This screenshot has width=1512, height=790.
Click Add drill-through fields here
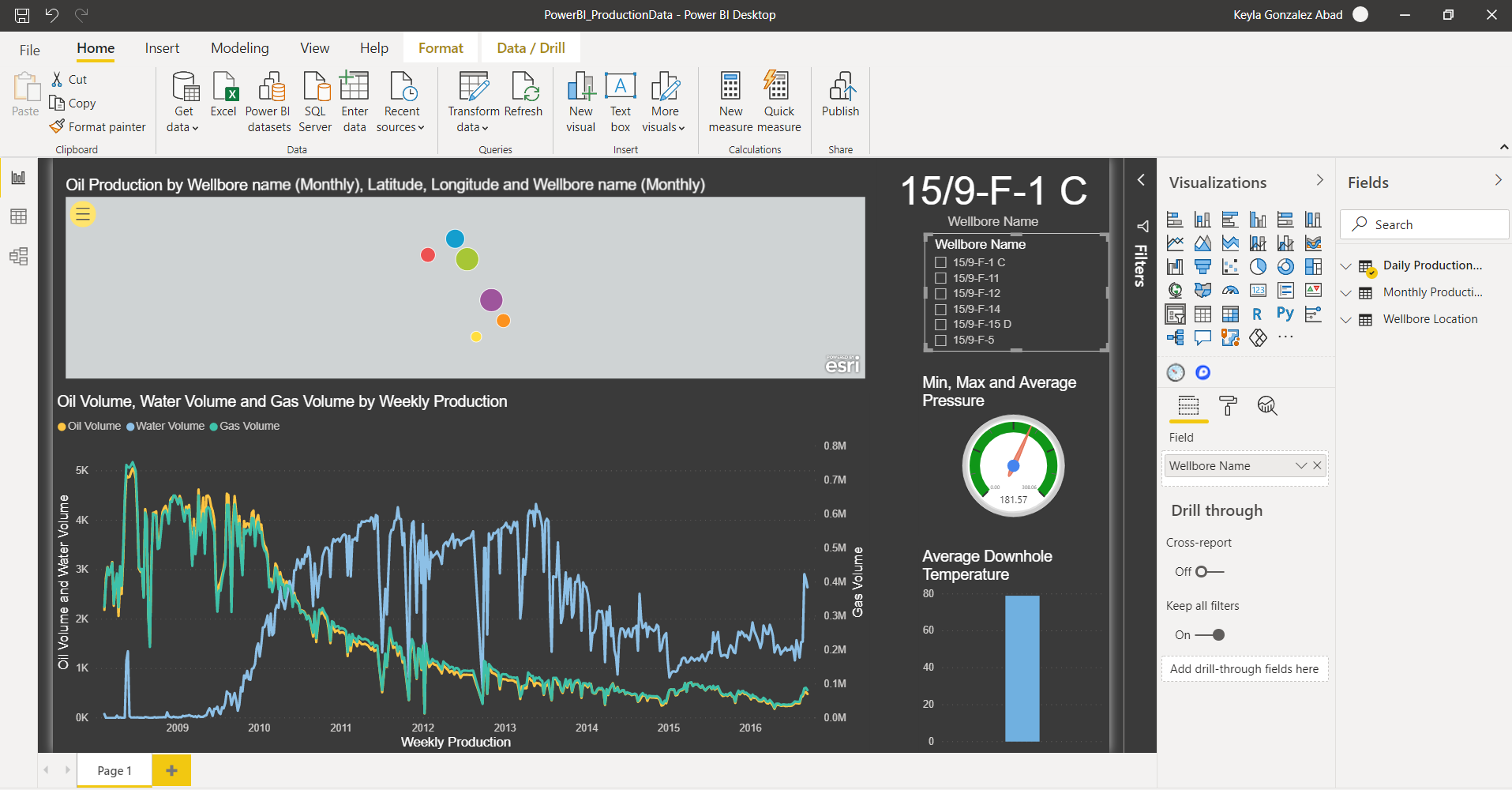tap(1244, 668)
